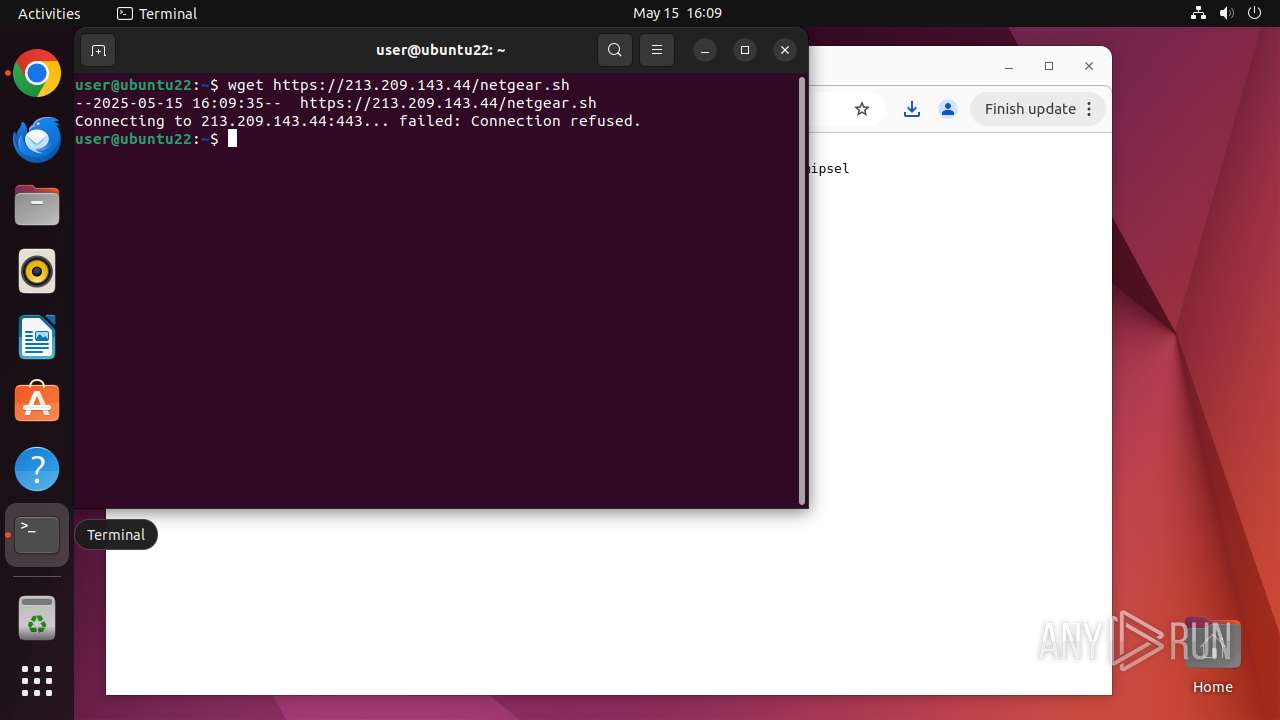Close the terminal window
1280x720 pixels.
[785, 50]
